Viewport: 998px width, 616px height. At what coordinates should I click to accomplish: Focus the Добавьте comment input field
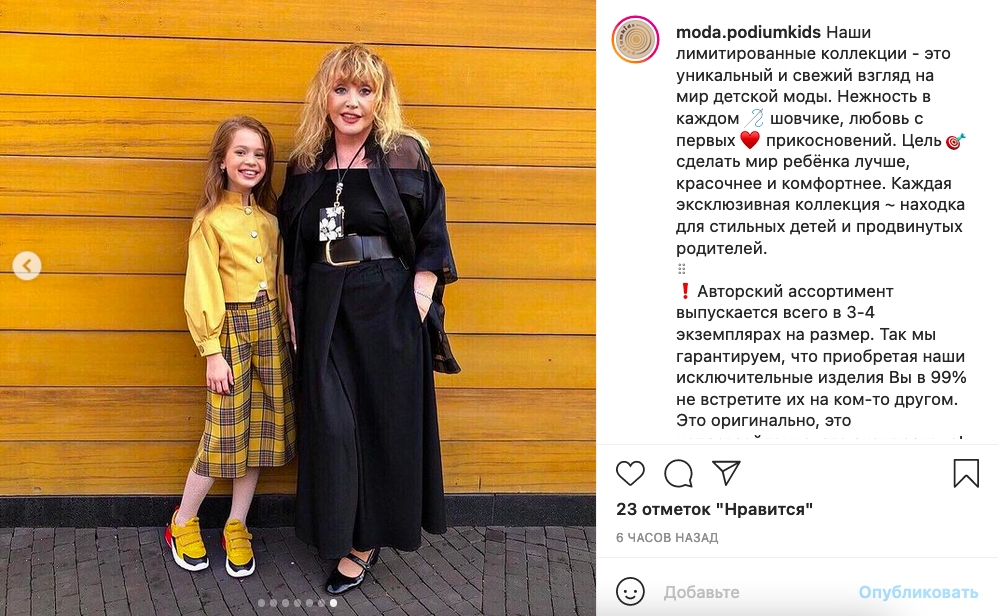[x=754, y=592]
